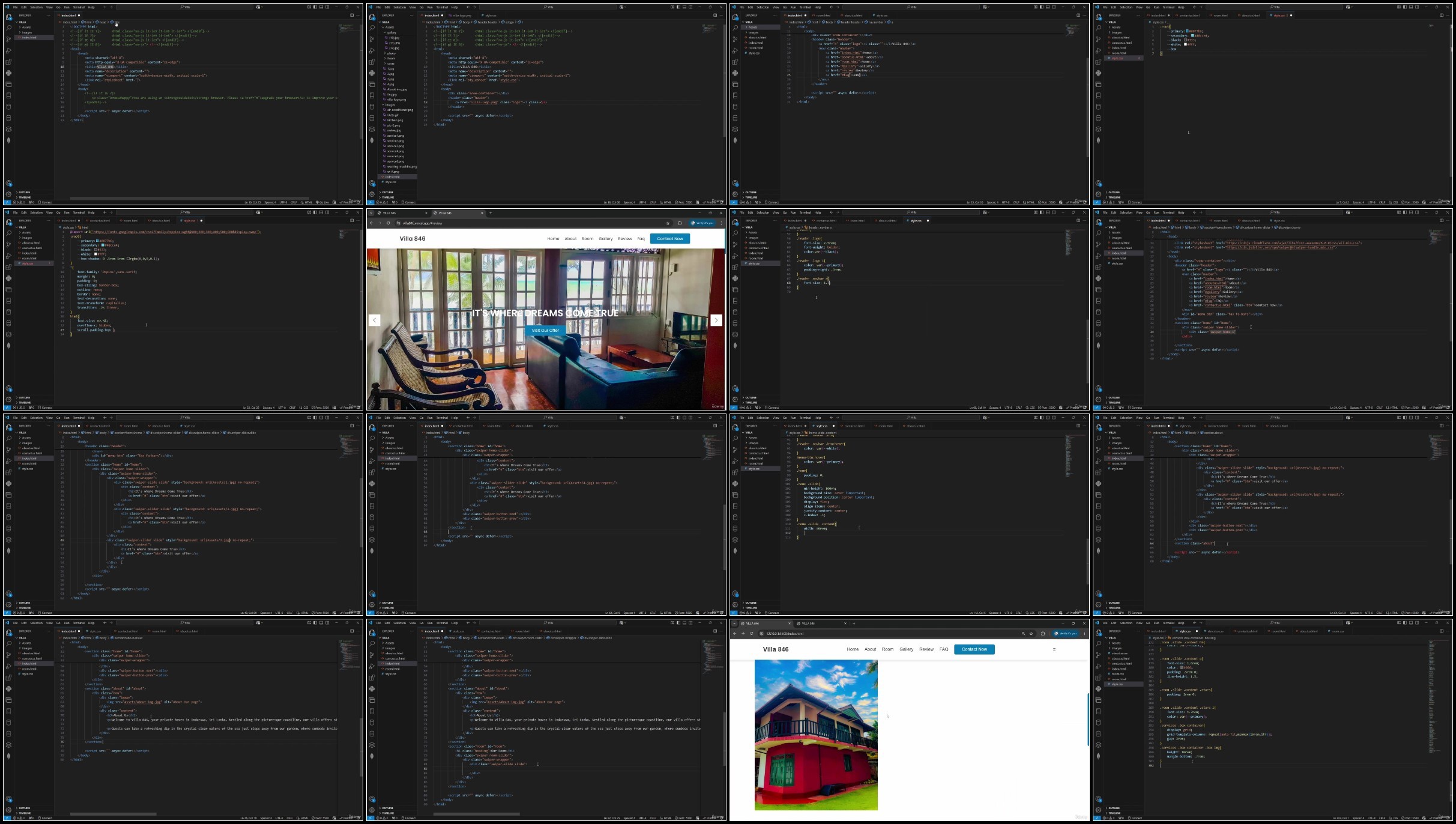Image resolution: width=1456 pixels, height=824 pixels.
Task: Click Visit Our Offer button on slider
Action: coord(545,330)
